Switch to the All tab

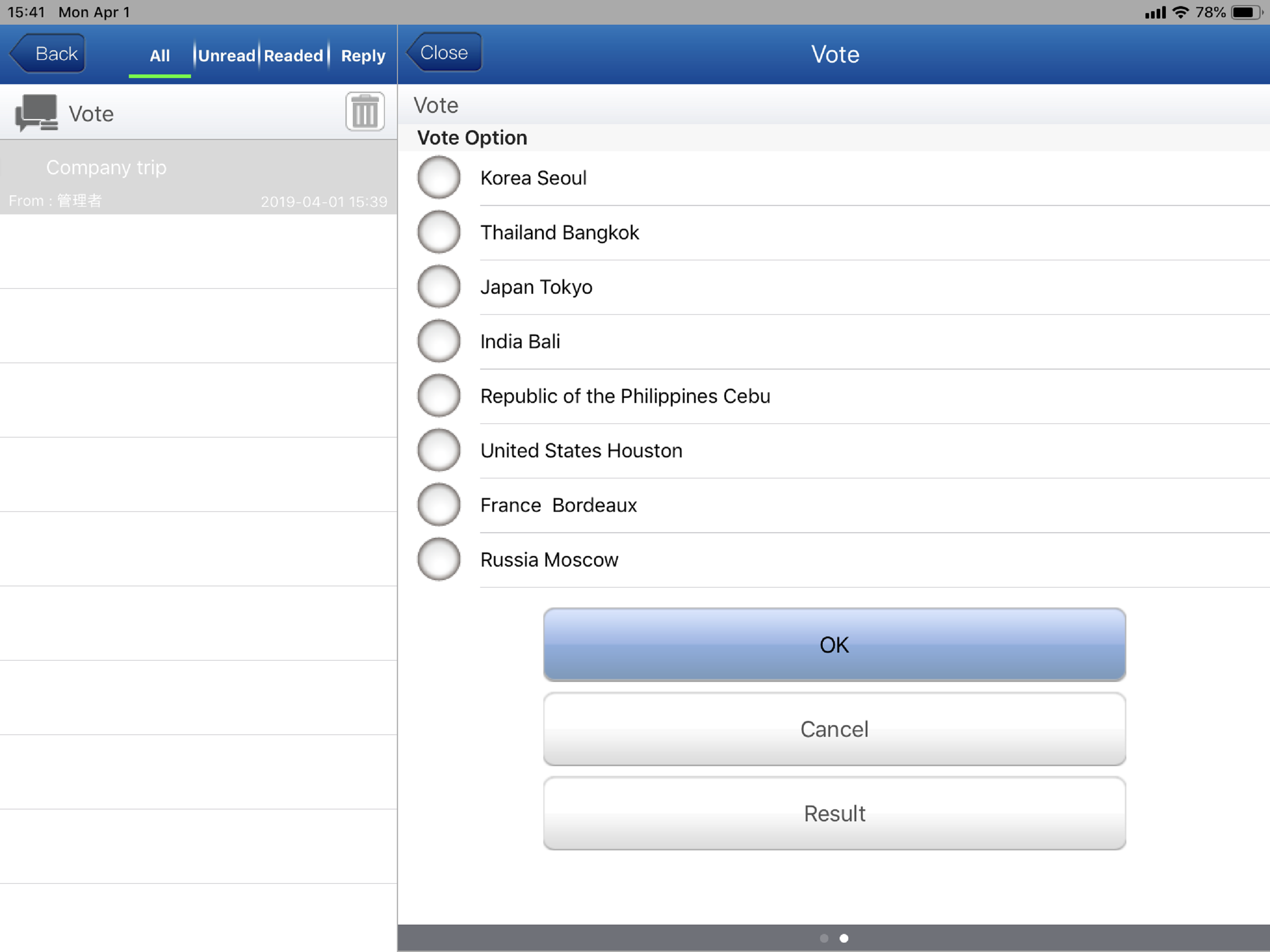coord(159,56)
